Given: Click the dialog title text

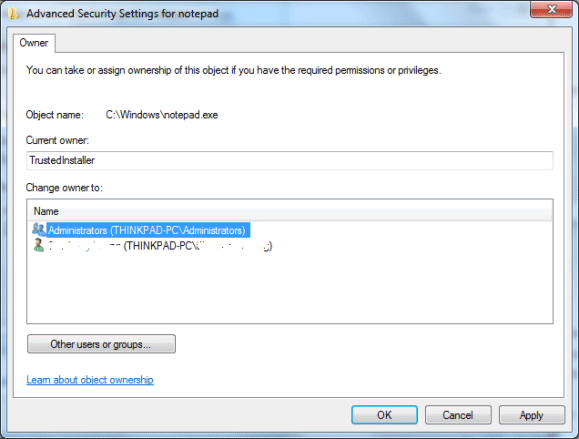Looking at the screenshot, I should pos(123,14).
